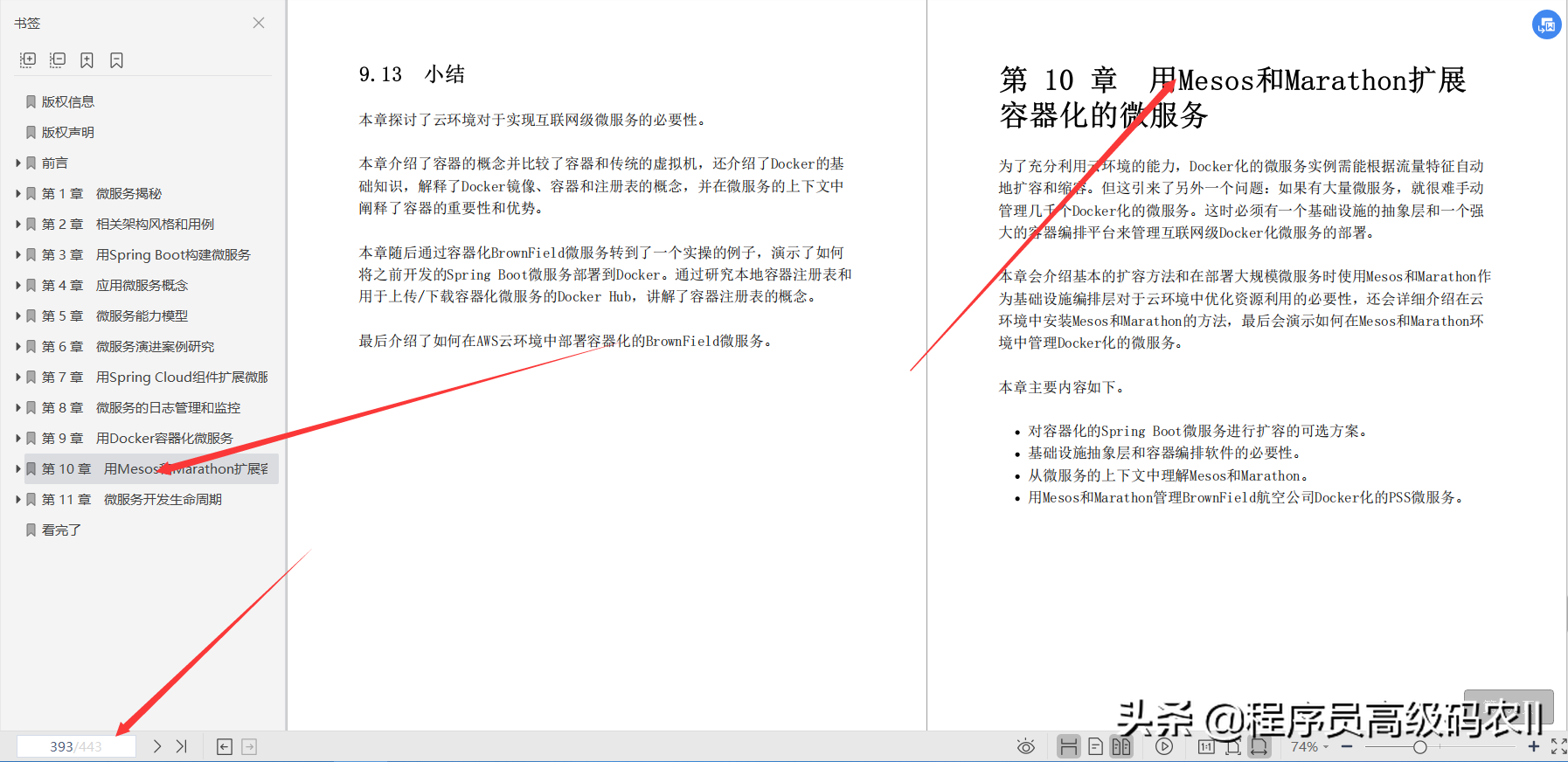Jump to 第 8 章 微服务的日志管理和监控
1568x762 pixels.
coord(141,407)
